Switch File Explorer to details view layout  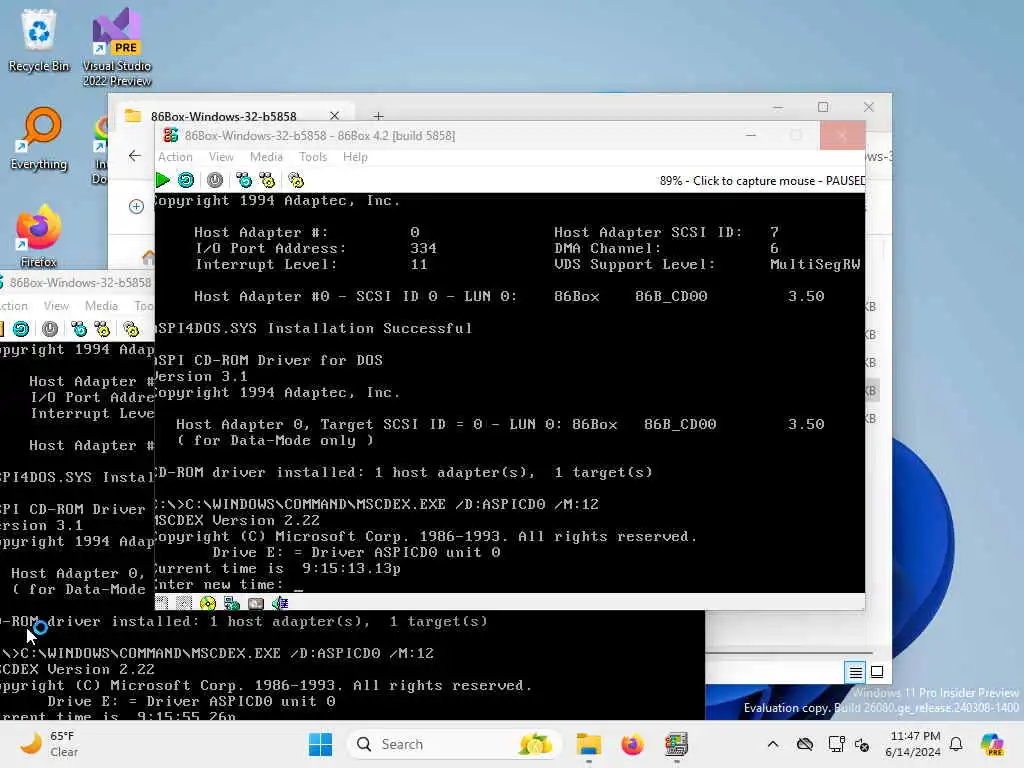[x=856, y=671]
